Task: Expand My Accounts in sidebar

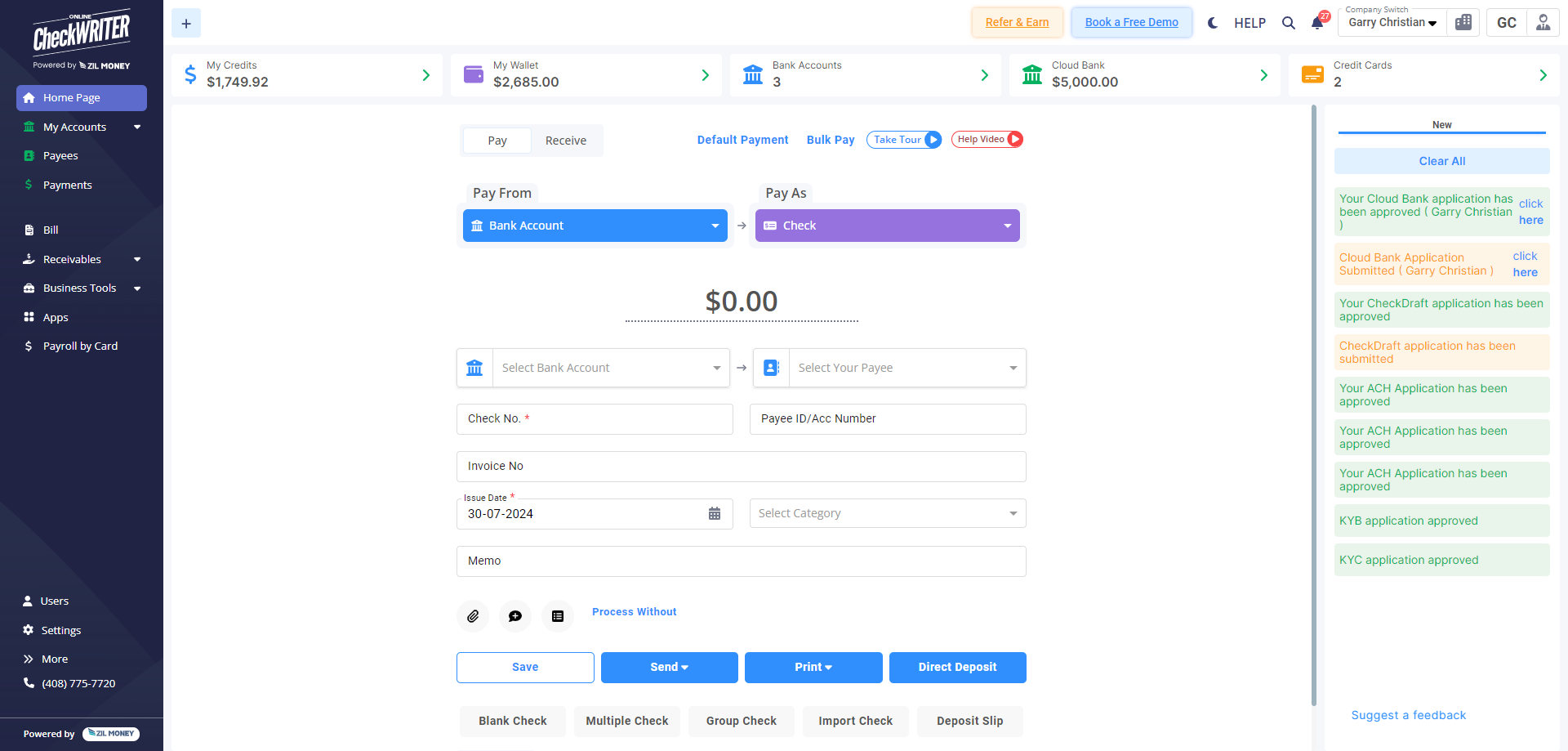Action: (x=82, y=127)
